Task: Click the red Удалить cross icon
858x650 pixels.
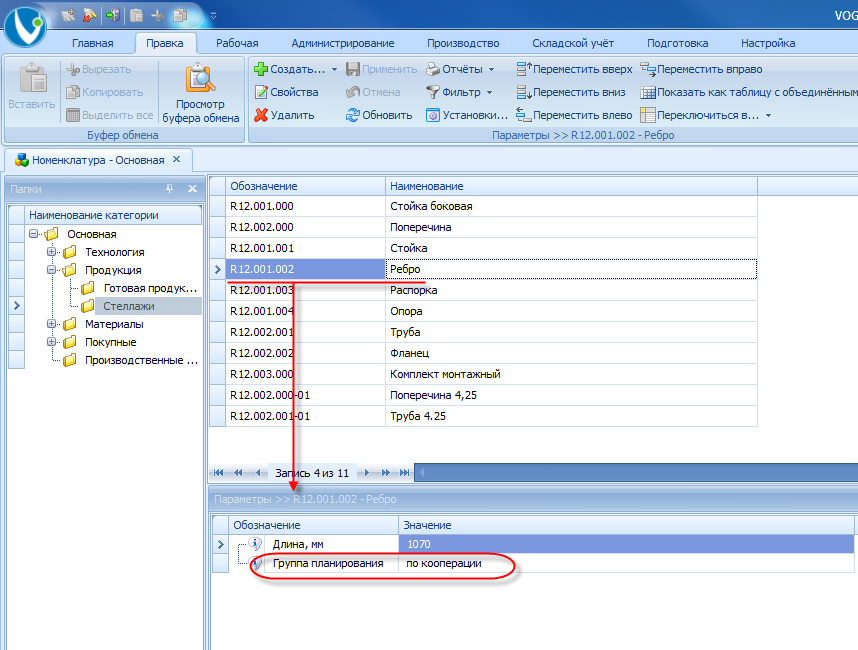Action: click(261, 115)
